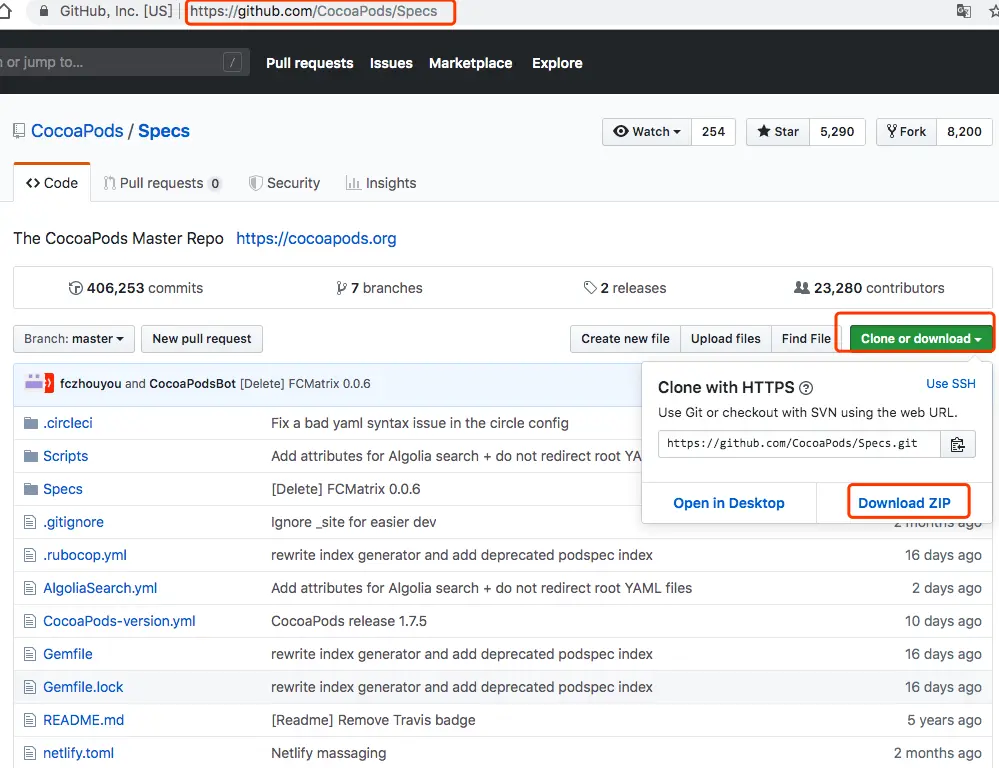Screen dimensions: 999x768
Task: Fork the Specs repository
Action: tap(906, 131)
